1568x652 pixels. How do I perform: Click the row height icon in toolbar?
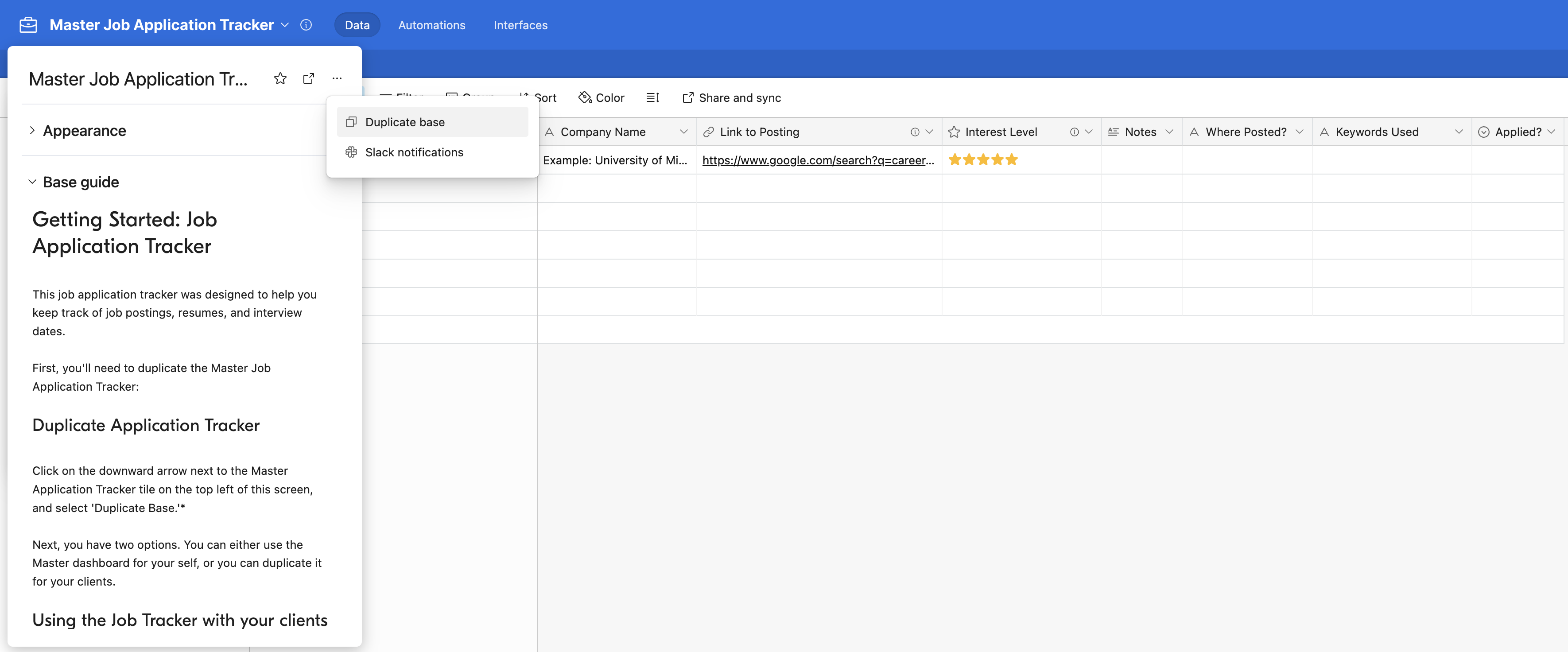[x=652, y=97]
